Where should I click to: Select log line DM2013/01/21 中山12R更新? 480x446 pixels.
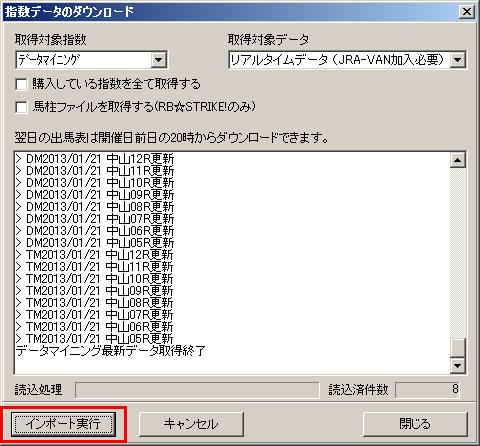pyautogui.click(x=95, y=159)
